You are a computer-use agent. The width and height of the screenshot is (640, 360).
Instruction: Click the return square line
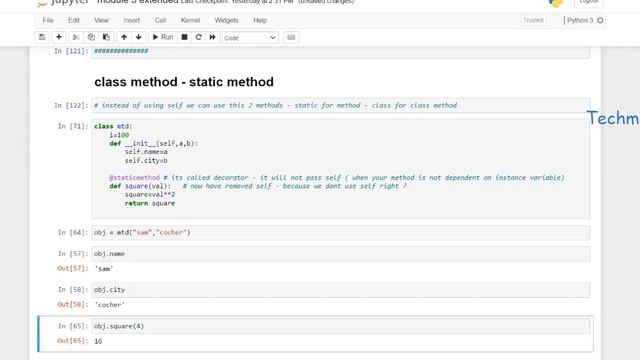(150, 203)
